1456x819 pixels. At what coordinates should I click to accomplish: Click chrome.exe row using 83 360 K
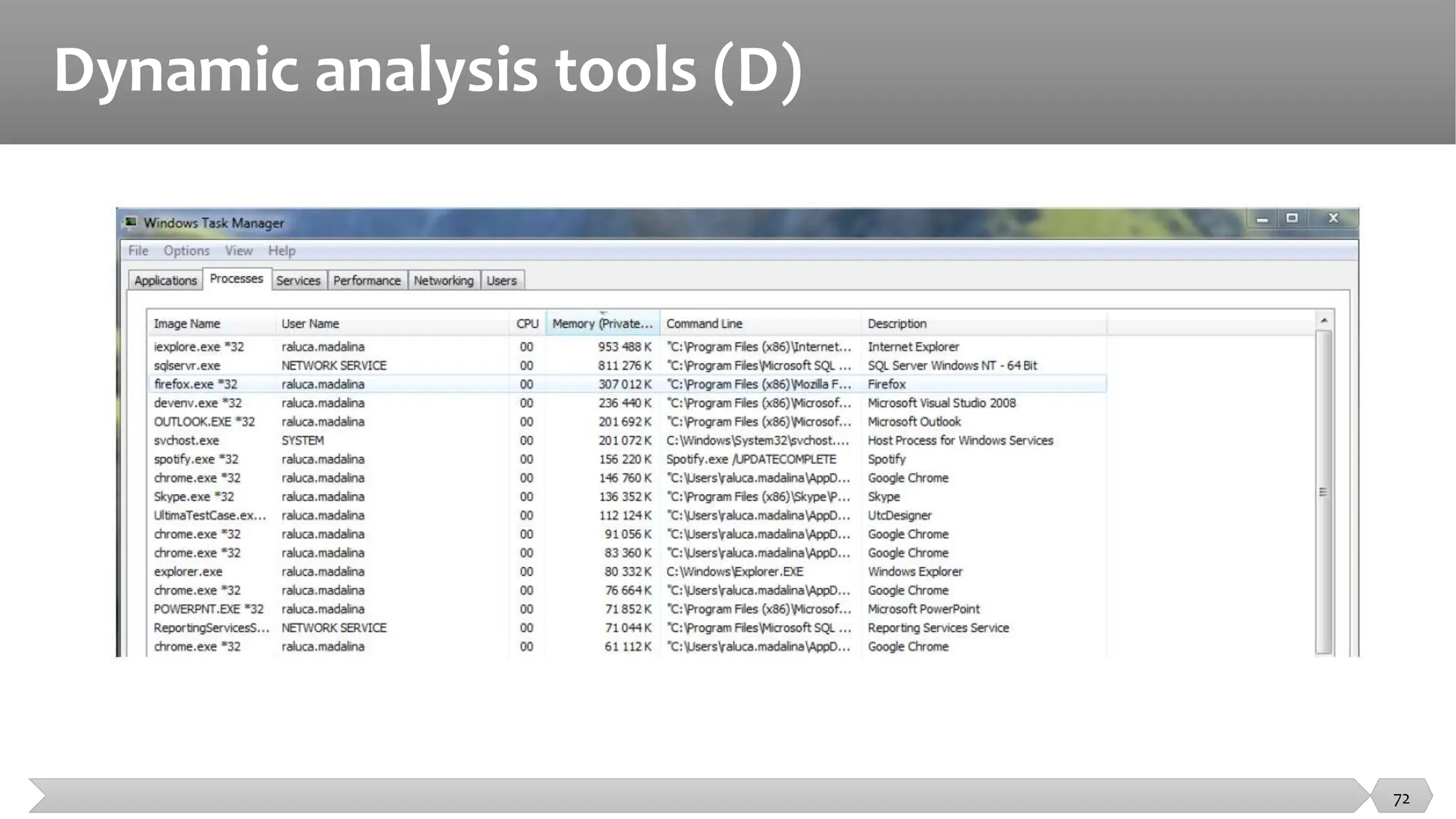coord(627,552)
